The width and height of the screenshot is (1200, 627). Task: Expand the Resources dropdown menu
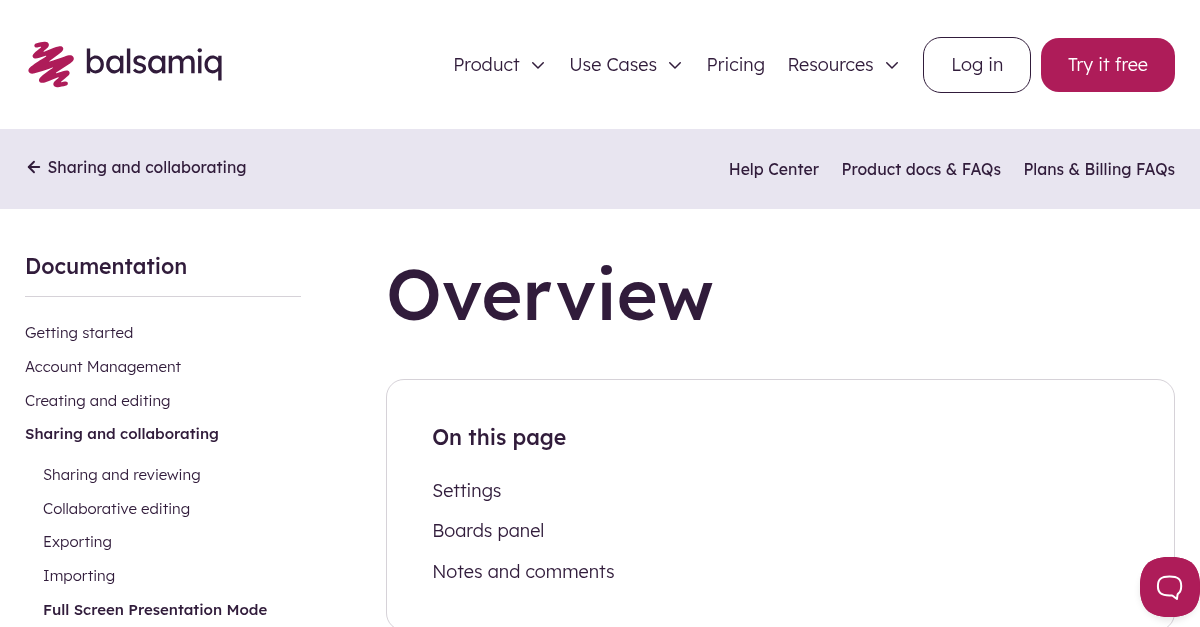tap(843, 65)
